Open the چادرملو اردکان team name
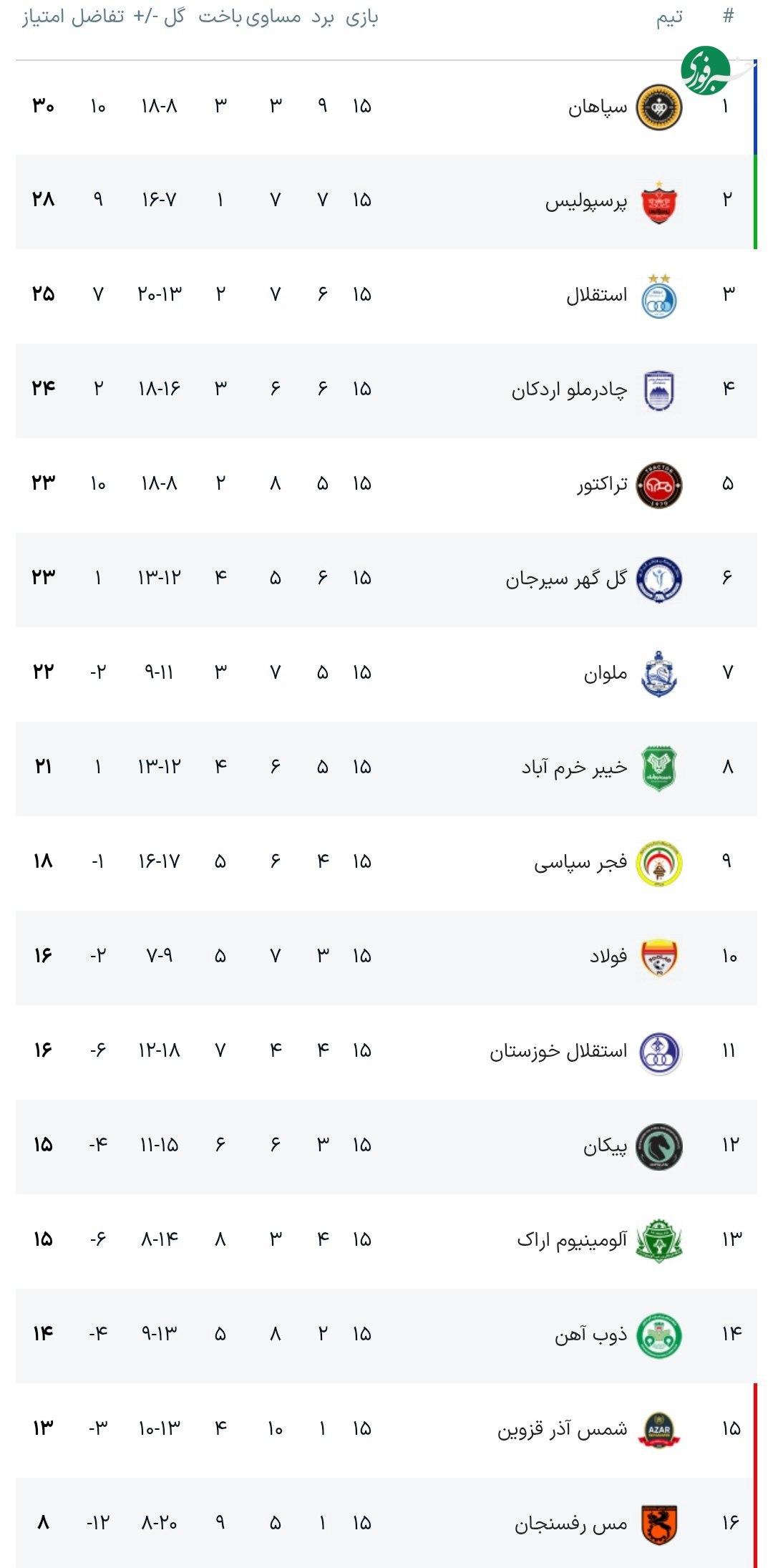773x1568 pixels. (x=569, y=390)
